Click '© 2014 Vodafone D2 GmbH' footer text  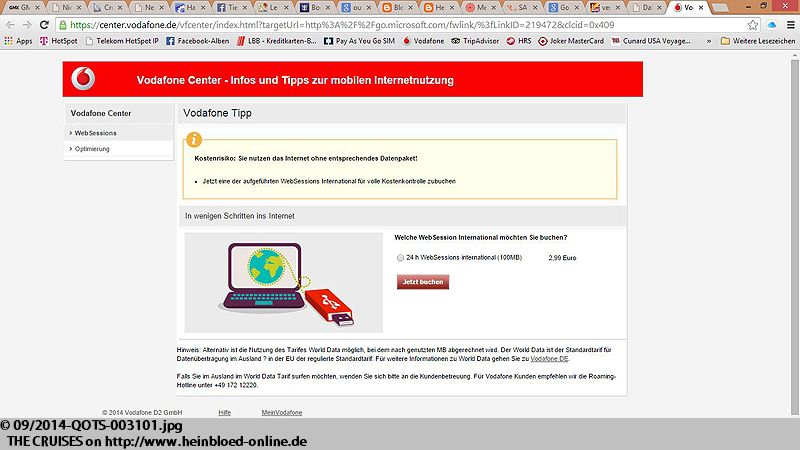[x=142, y=413]
